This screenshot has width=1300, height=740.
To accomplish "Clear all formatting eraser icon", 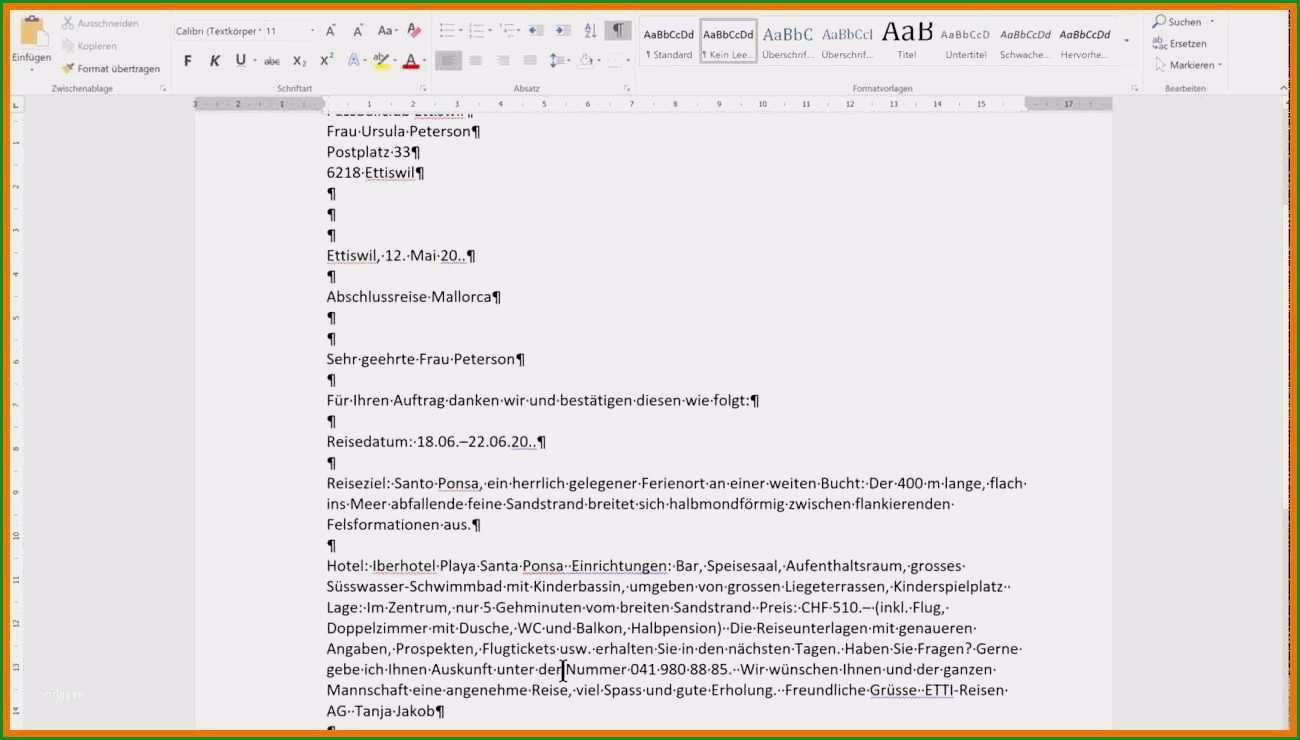I will tap(414, 31).
